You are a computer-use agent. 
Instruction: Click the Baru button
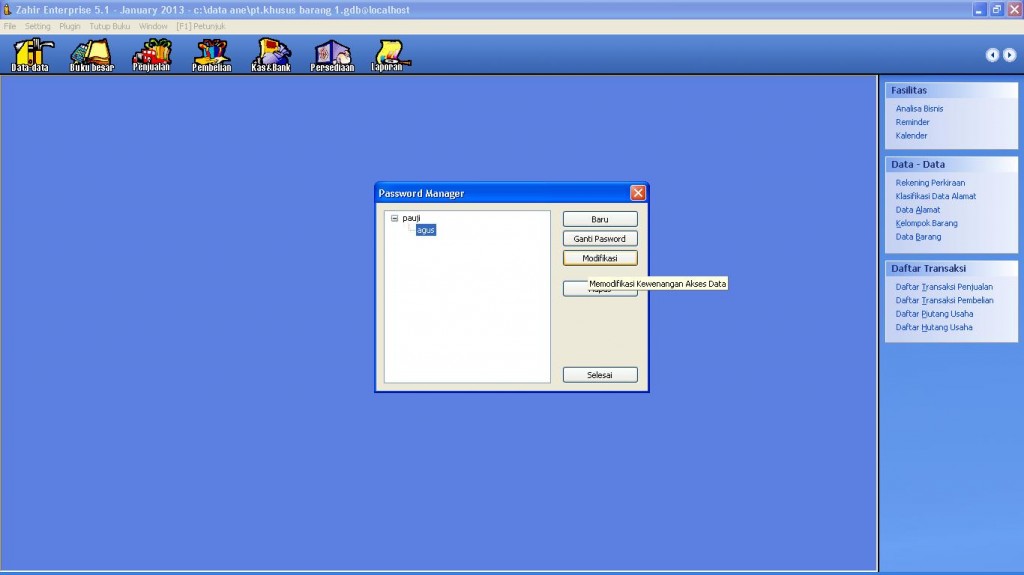[600, 219]
